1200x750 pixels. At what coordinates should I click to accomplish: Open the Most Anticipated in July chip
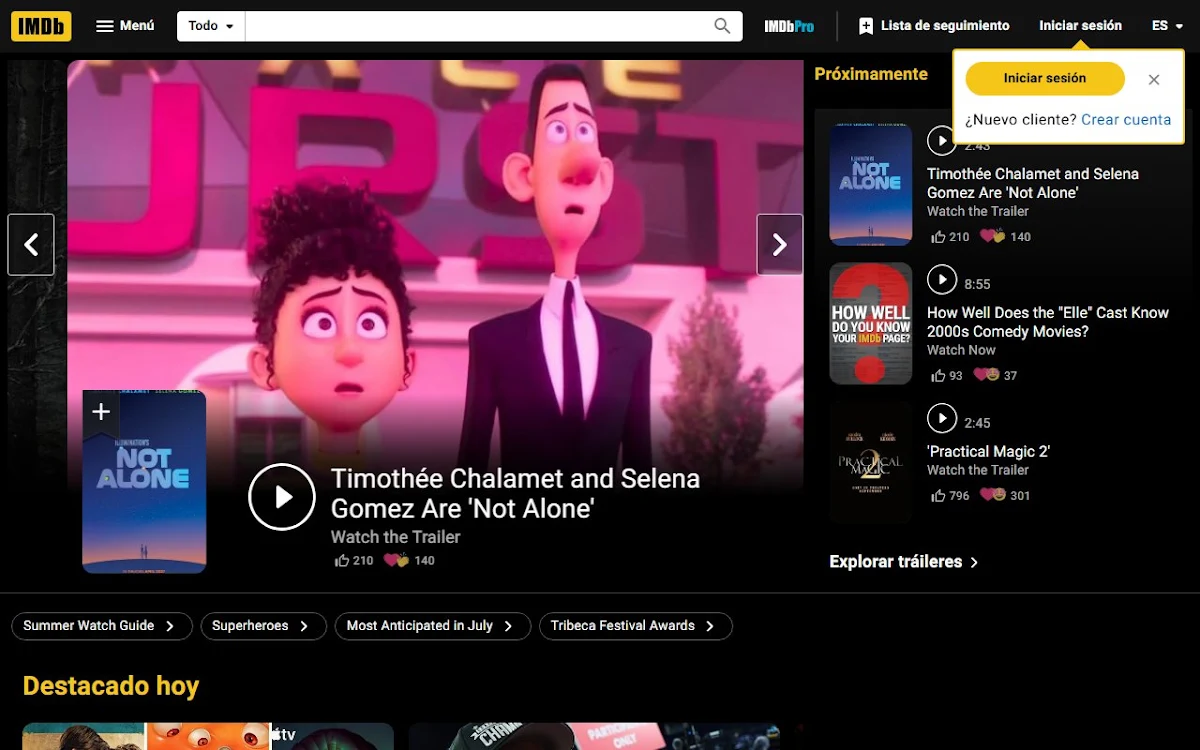point(432,626)
